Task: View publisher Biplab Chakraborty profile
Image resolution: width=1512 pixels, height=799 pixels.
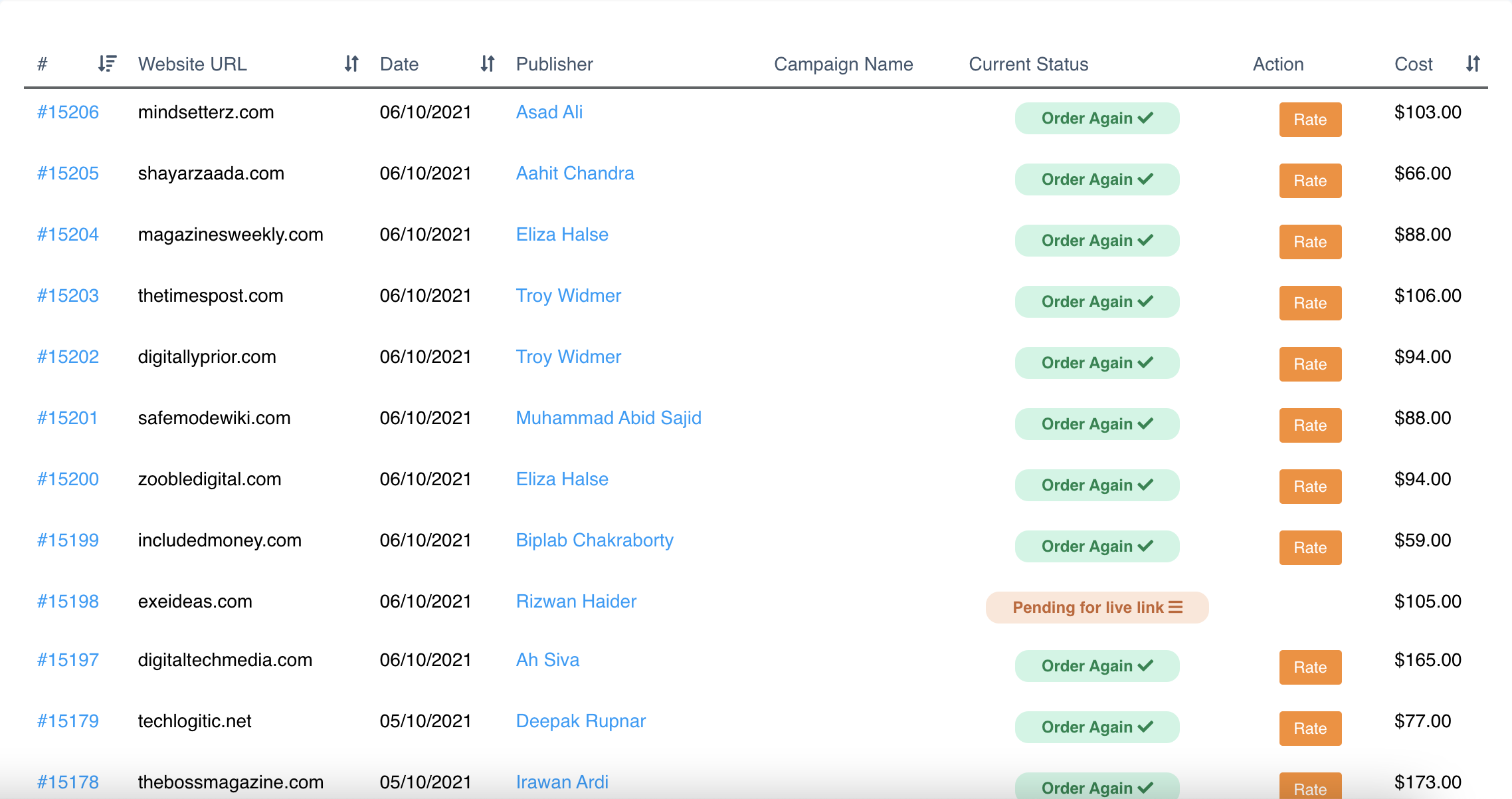Action: tap(595, 540)
